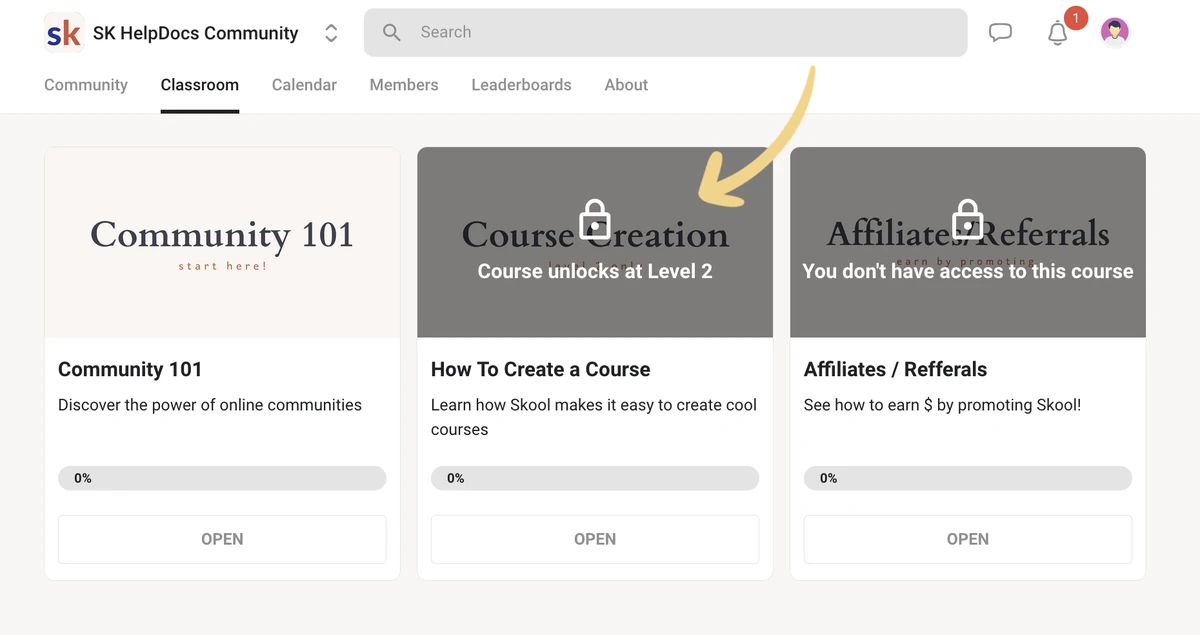The image size is (1200, 635).
Task: View the Leaderboards tab
Action: pos(521,85)
